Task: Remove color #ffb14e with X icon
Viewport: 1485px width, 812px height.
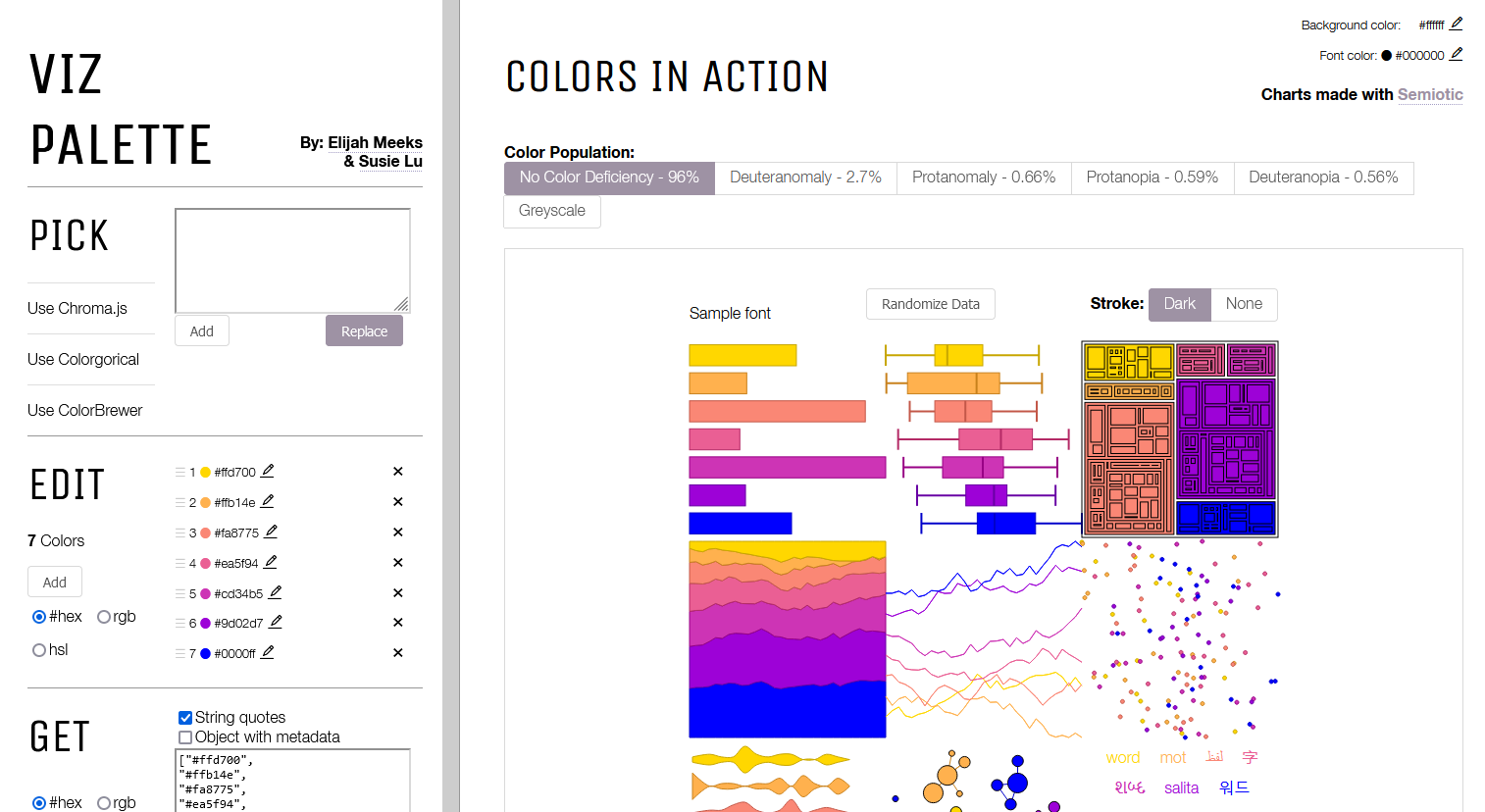Action: point(398,502)
